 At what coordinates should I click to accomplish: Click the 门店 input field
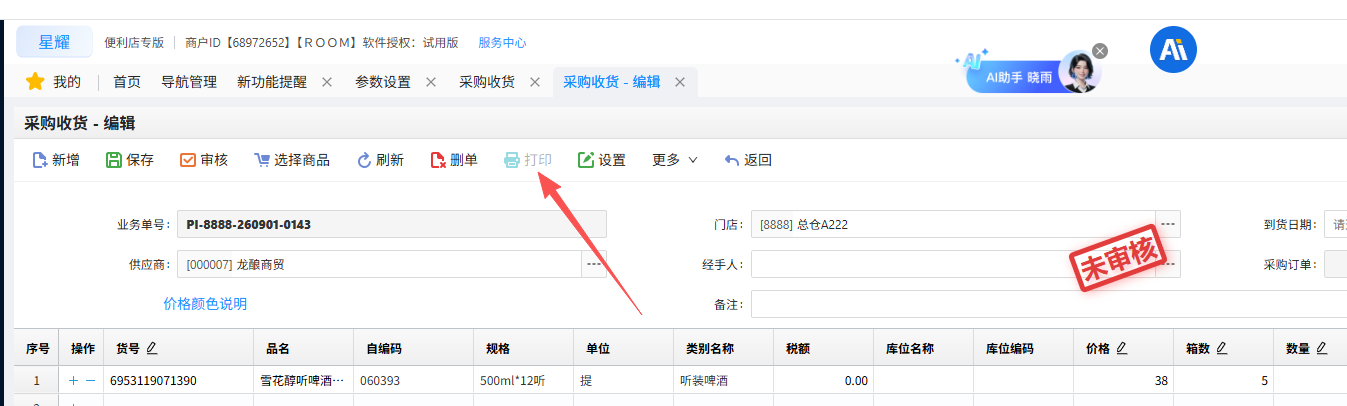pyautogui.click(x=953, y=224)
